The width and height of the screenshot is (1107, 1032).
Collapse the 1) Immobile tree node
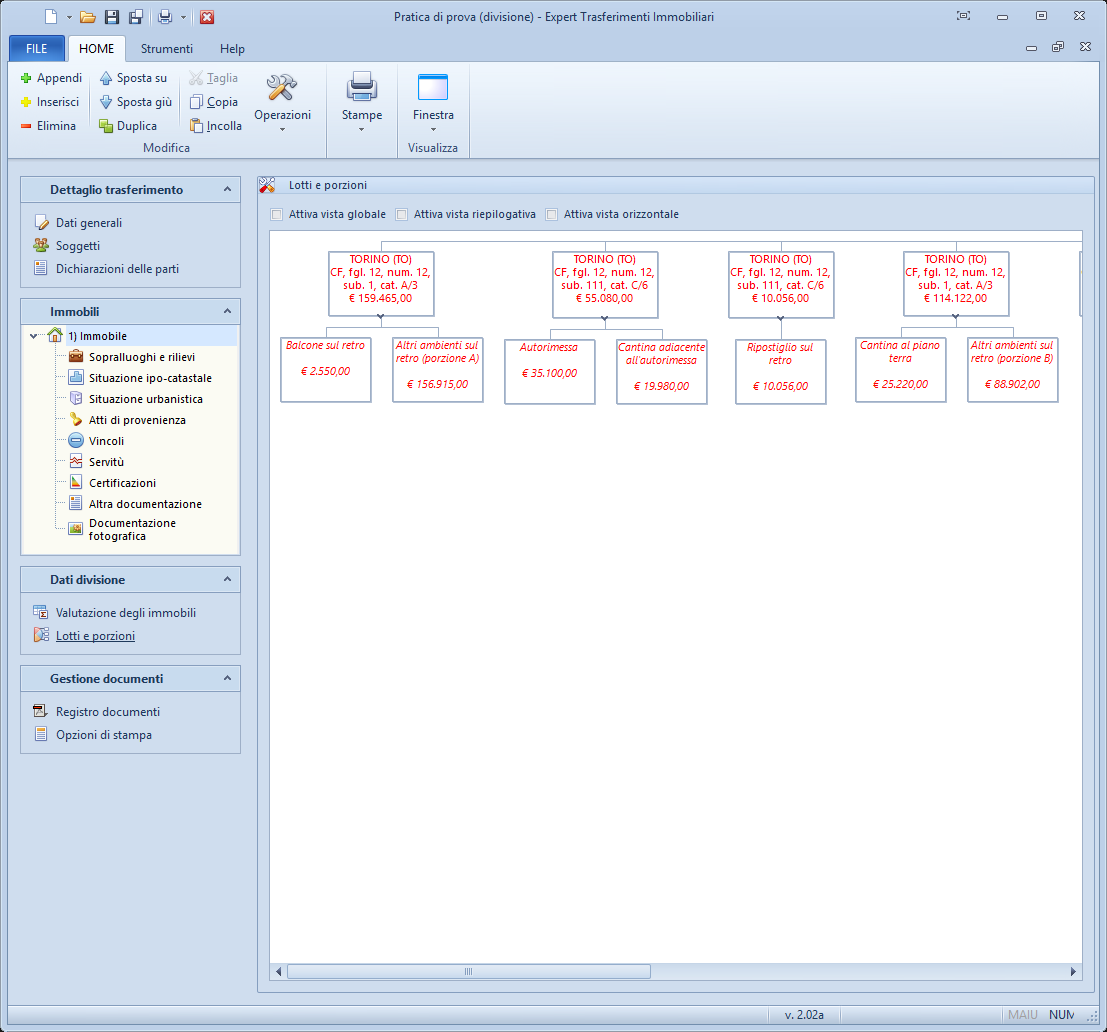[x=36, y=336]
